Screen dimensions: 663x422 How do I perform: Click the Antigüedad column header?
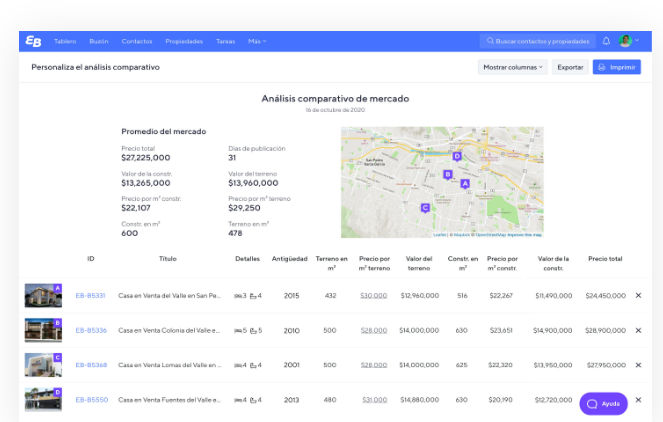(x=290, y=259)
